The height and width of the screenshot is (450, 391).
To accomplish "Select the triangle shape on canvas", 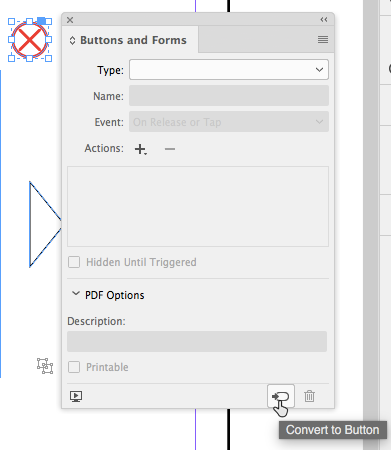I will pos(45,224).
